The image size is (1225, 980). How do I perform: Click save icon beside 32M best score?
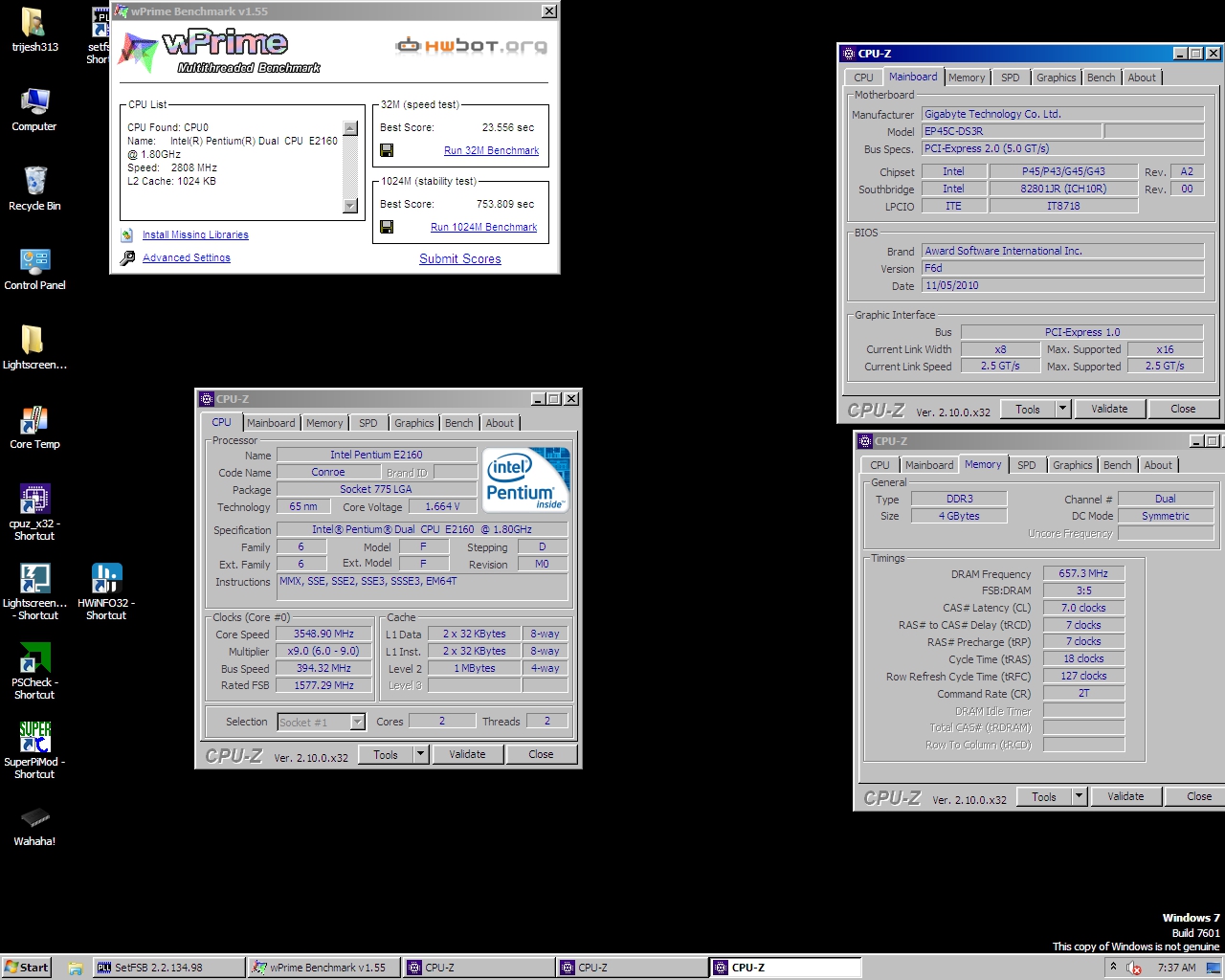tap(387, 150)
